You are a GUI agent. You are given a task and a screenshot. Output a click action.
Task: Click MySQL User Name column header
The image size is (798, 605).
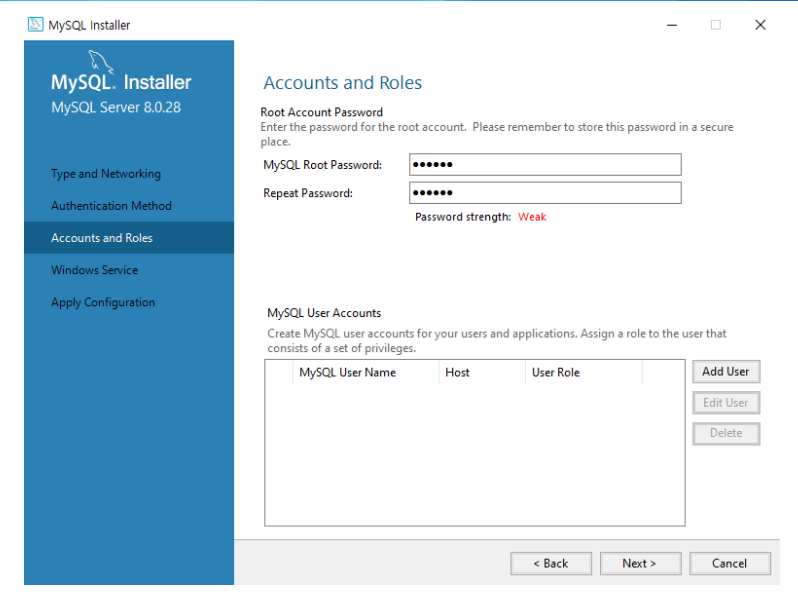point(365,372)
